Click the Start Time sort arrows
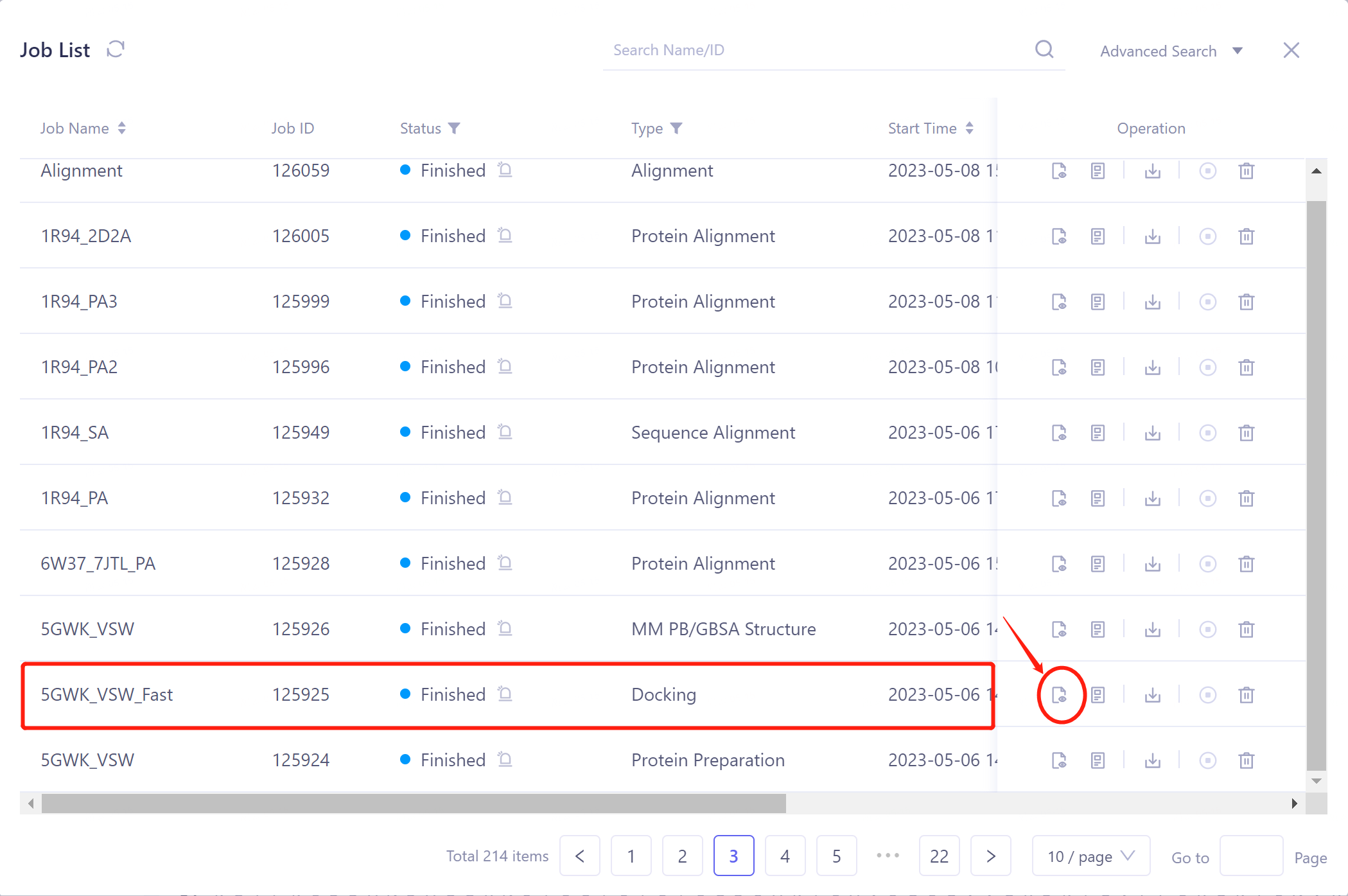The width and height of the screenshot is (1348, 896). 970,128
